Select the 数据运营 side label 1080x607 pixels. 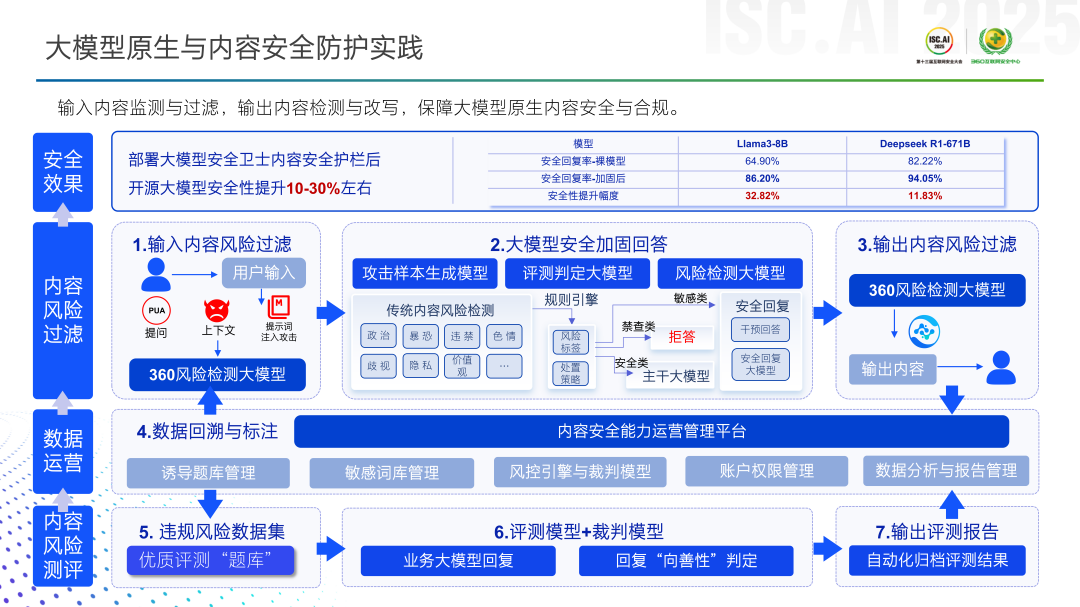pos(63,451)
